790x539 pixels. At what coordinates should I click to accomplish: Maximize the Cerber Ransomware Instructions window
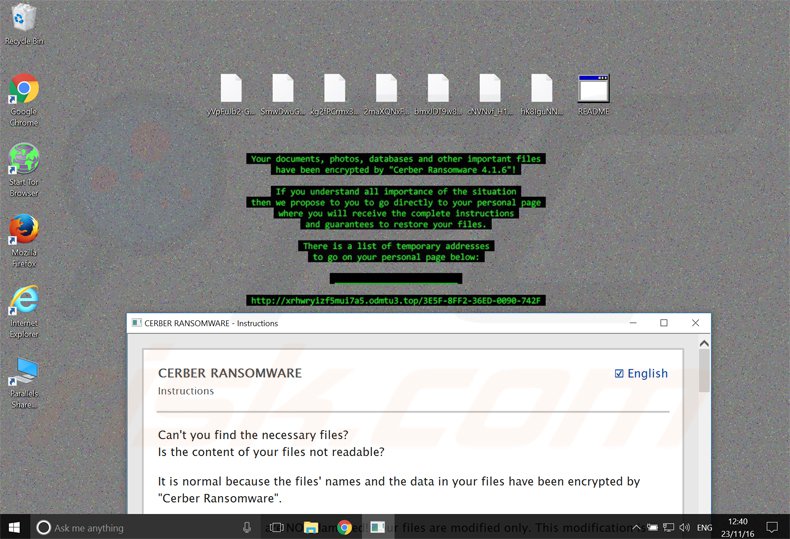point(663,323)
